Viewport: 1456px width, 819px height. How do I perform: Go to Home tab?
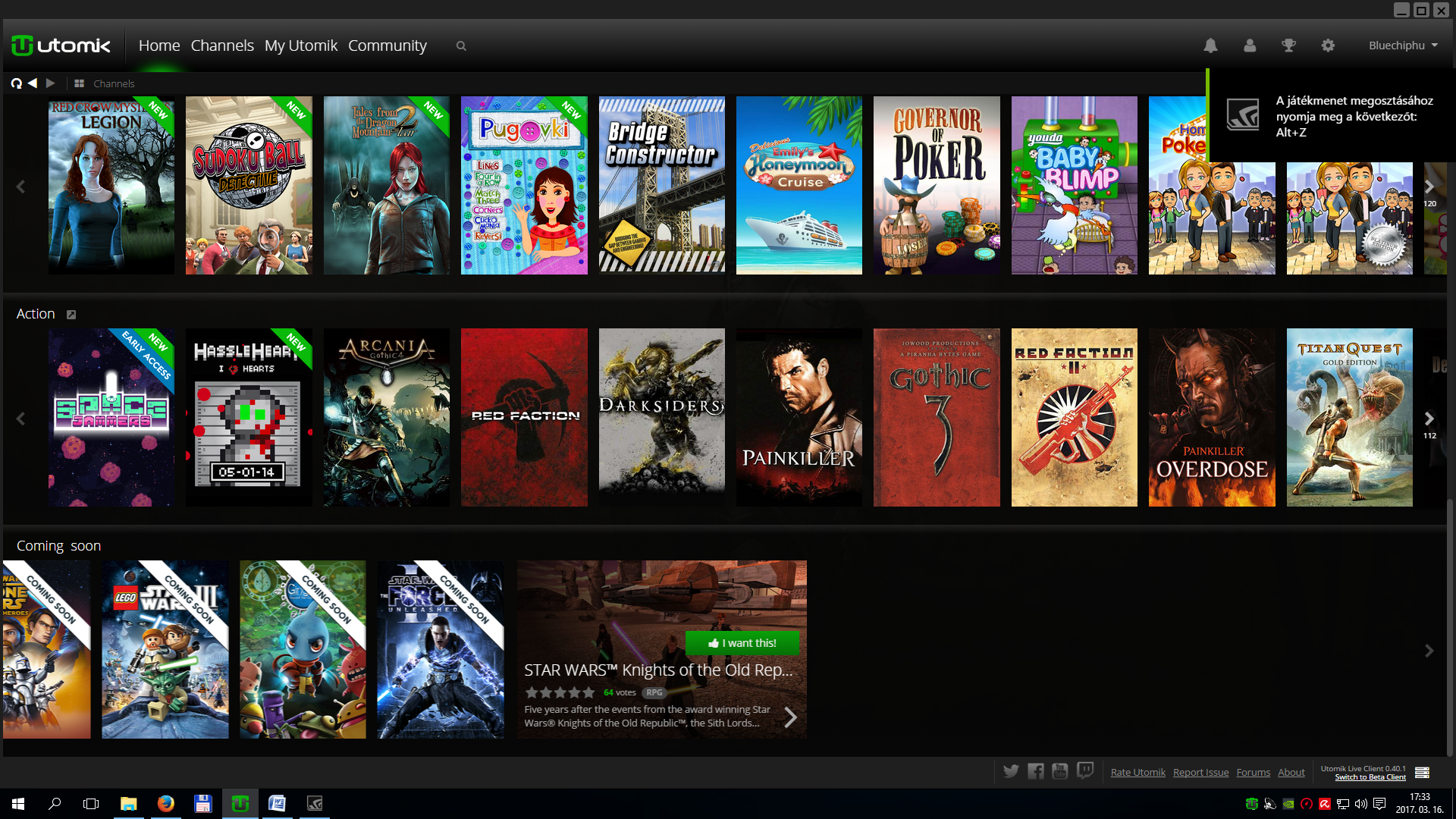159,45
